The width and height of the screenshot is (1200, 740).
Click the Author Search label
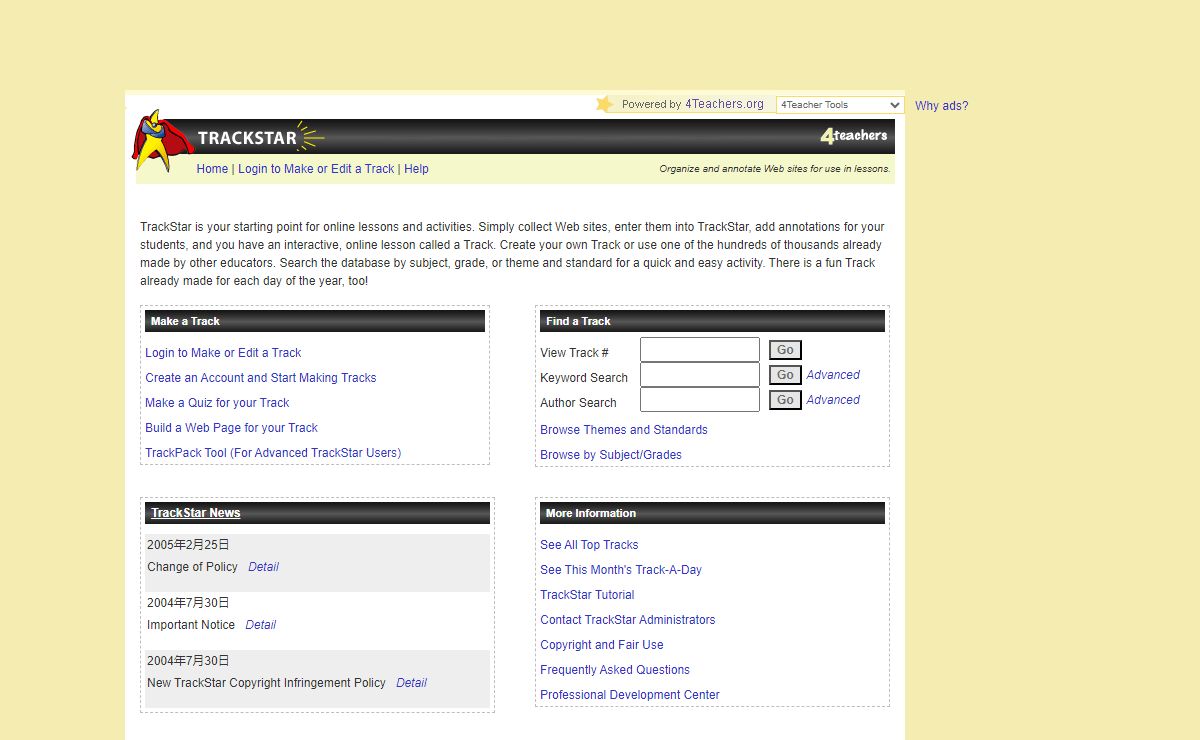[578, 403]
